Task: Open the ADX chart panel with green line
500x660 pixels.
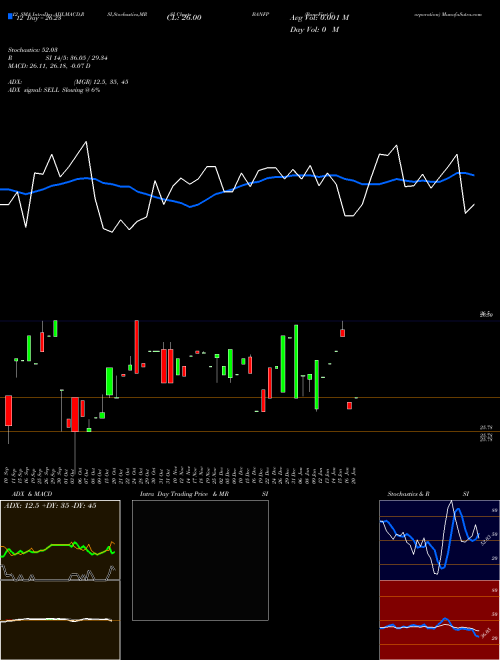Action: point(60,540)
